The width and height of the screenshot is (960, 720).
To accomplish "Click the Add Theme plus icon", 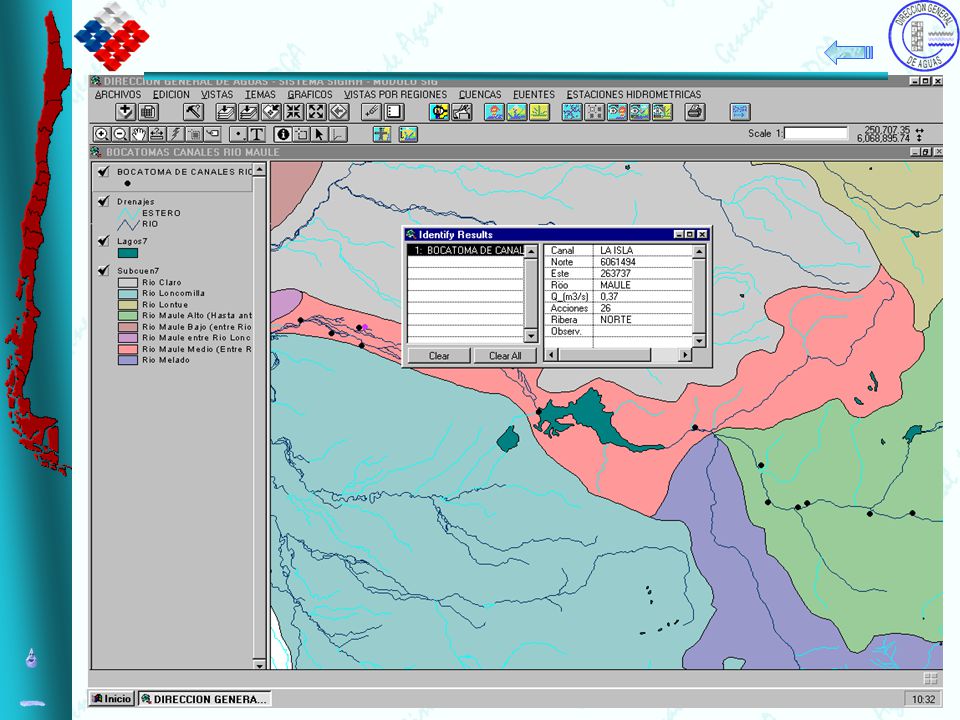I will pos(125,112).
